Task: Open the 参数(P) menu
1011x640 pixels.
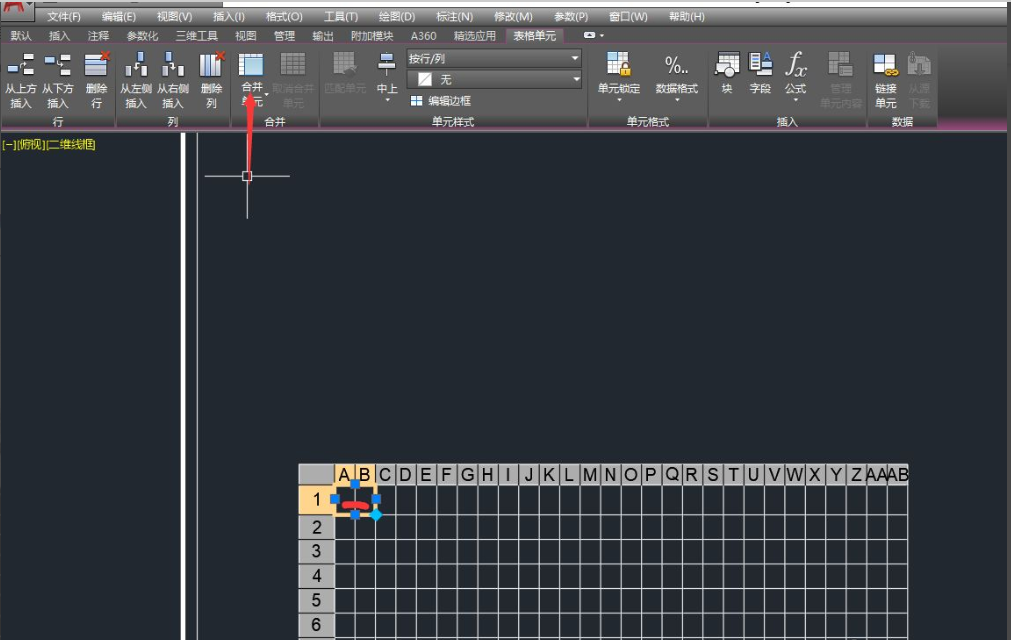Action: [x=571, y=17]
